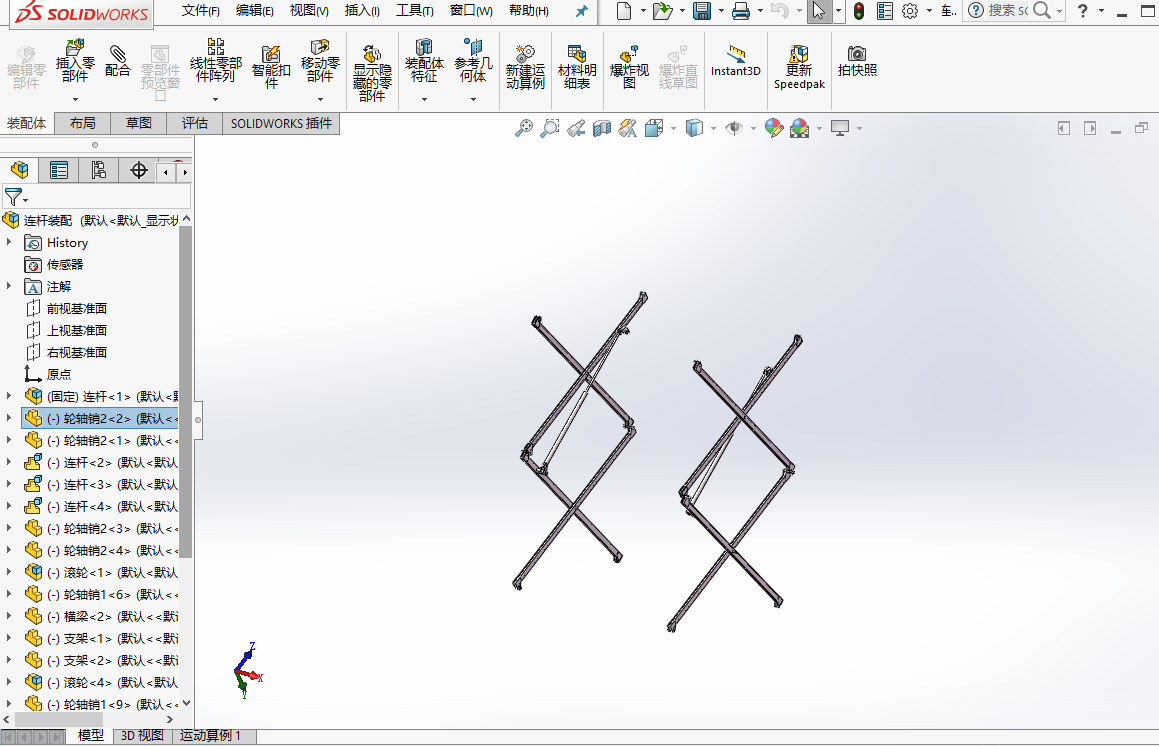Click the Rebuild traffic light icon
Screen dimensions: 1159x747
click(x=859, y=11)
